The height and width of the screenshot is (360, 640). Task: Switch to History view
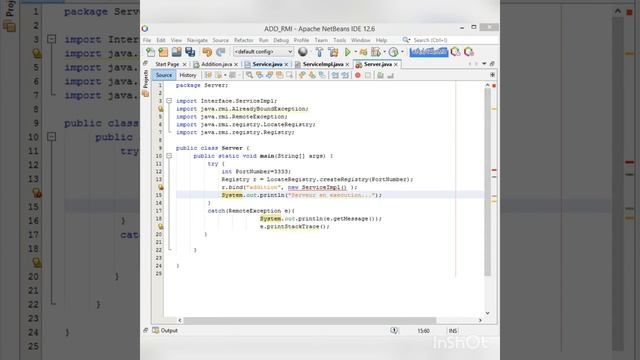[x=188, y=75]
